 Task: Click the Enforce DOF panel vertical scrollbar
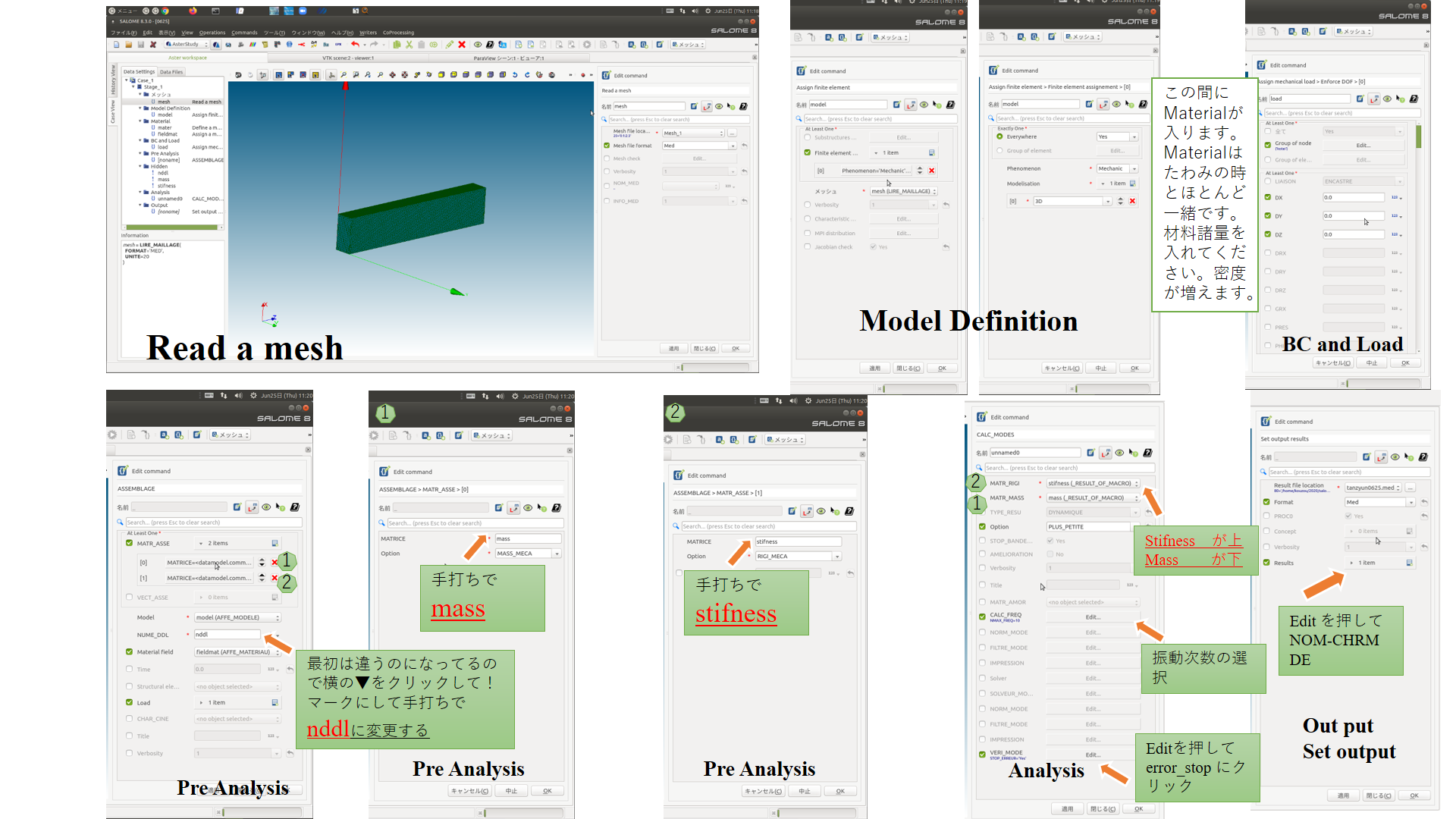[1418, 137]
